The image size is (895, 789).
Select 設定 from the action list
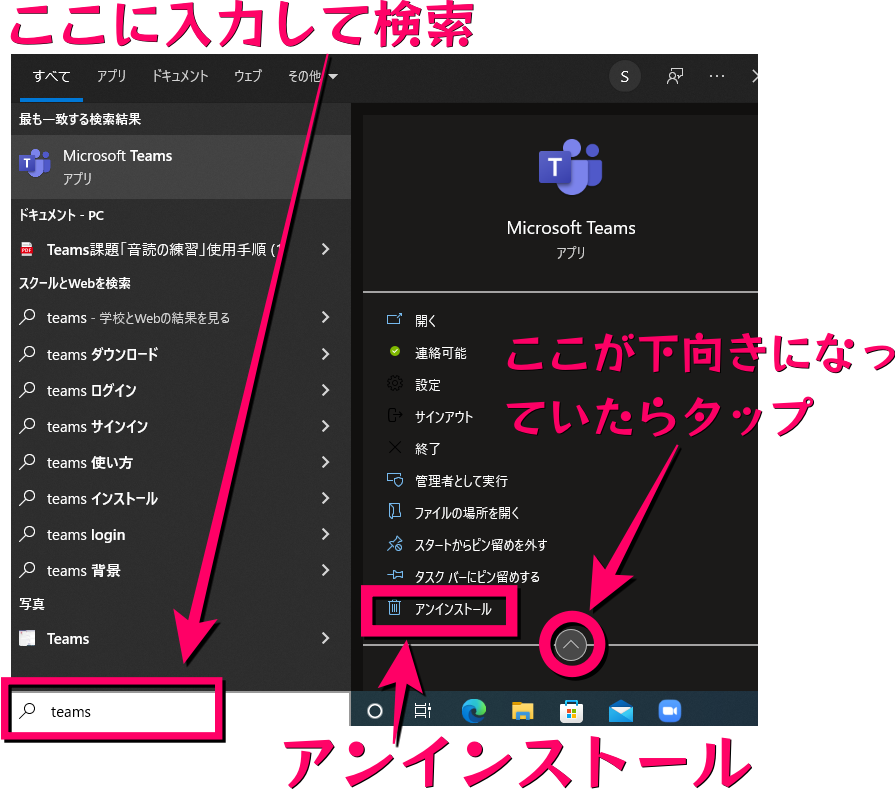(x=428, y=385)
